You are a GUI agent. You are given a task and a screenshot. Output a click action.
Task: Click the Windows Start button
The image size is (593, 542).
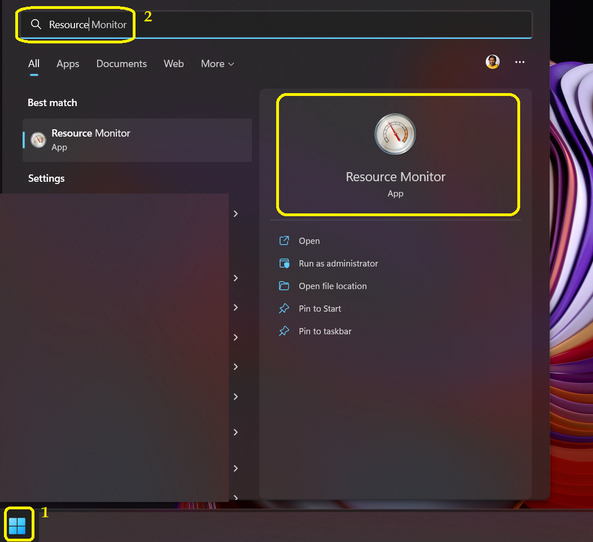[x=17, y=526]
